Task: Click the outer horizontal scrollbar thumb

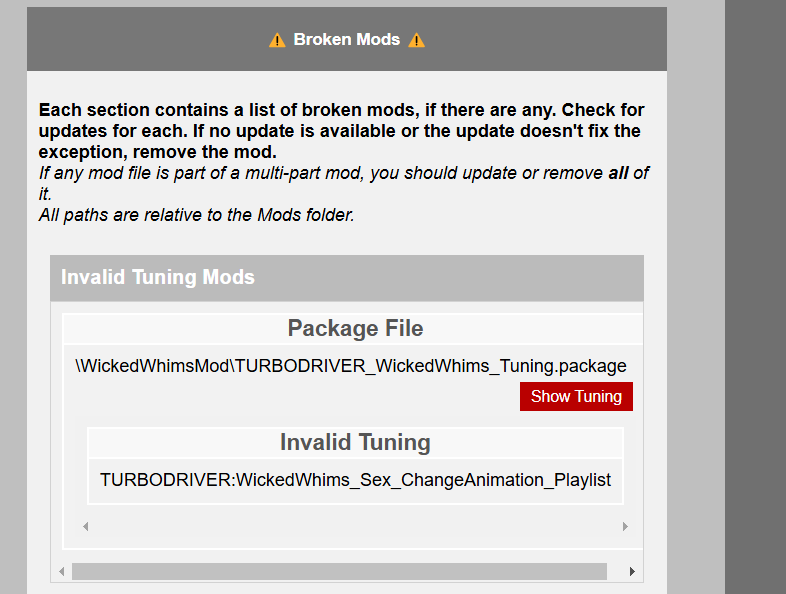Action: (339, 571)
